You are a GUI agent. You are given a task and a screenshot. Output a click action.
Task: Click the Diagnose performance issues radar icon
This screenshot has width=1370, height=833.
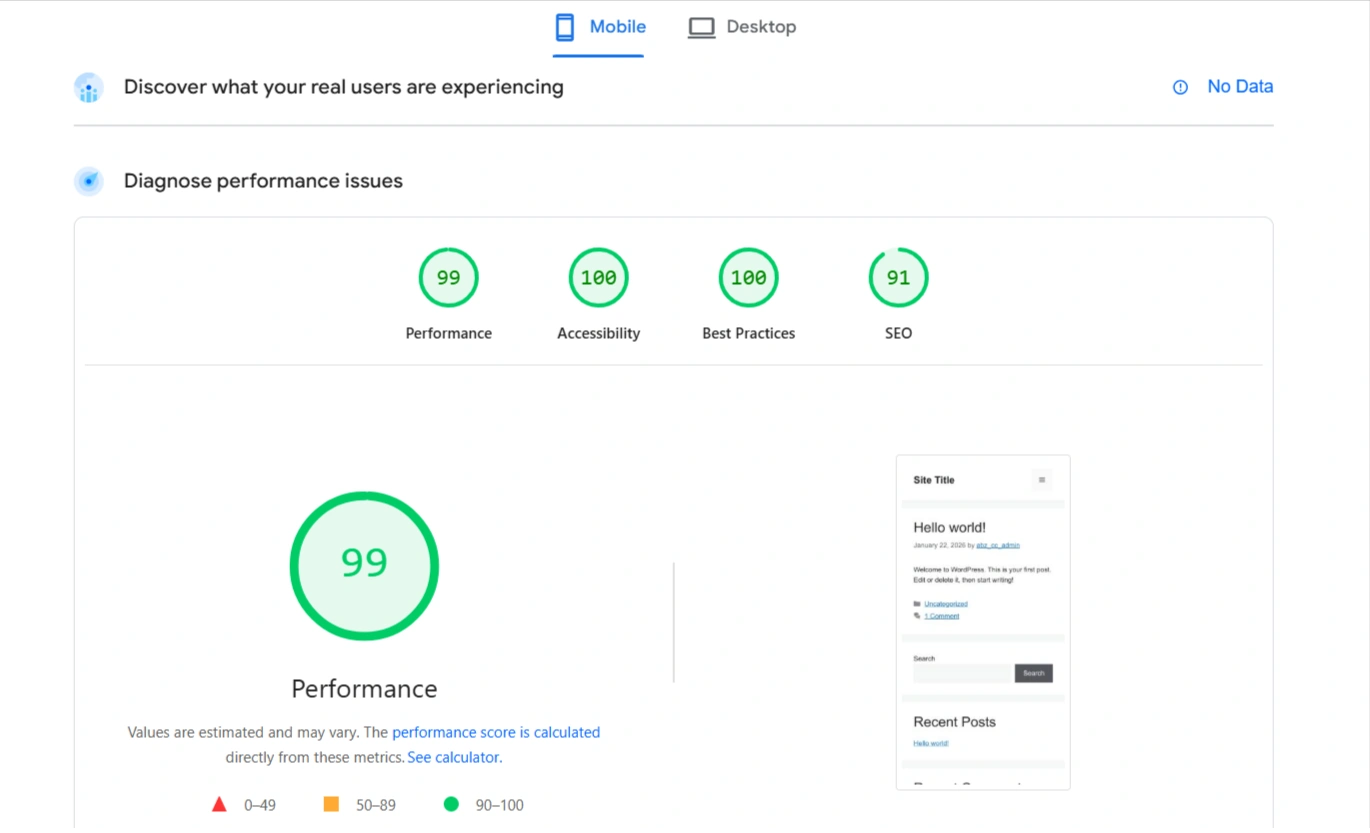[89, 181]
